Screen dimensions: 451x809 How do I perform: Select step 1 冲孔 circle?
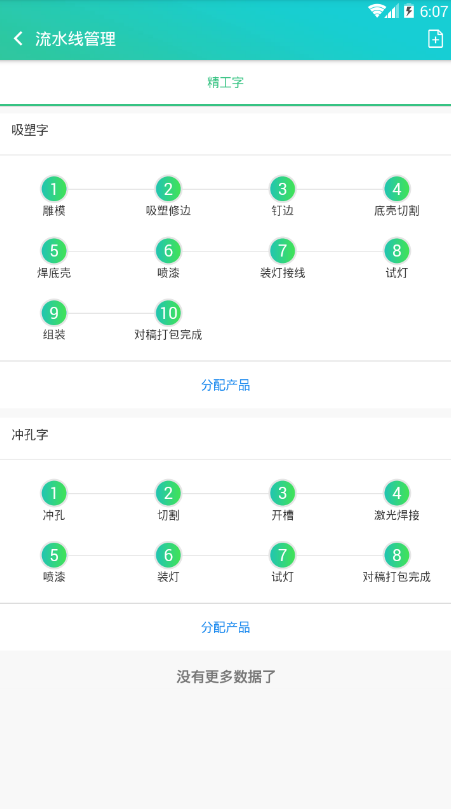coord(54,493)
